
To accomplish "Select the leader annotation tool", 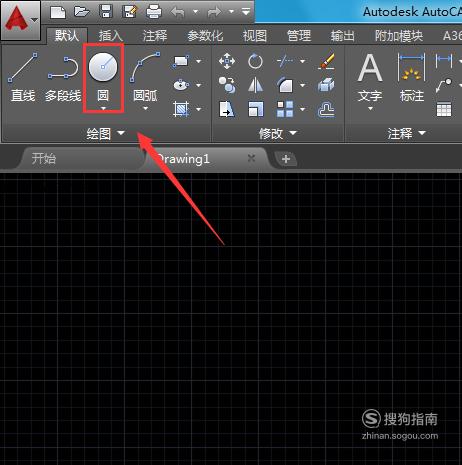I will point(444,85).
